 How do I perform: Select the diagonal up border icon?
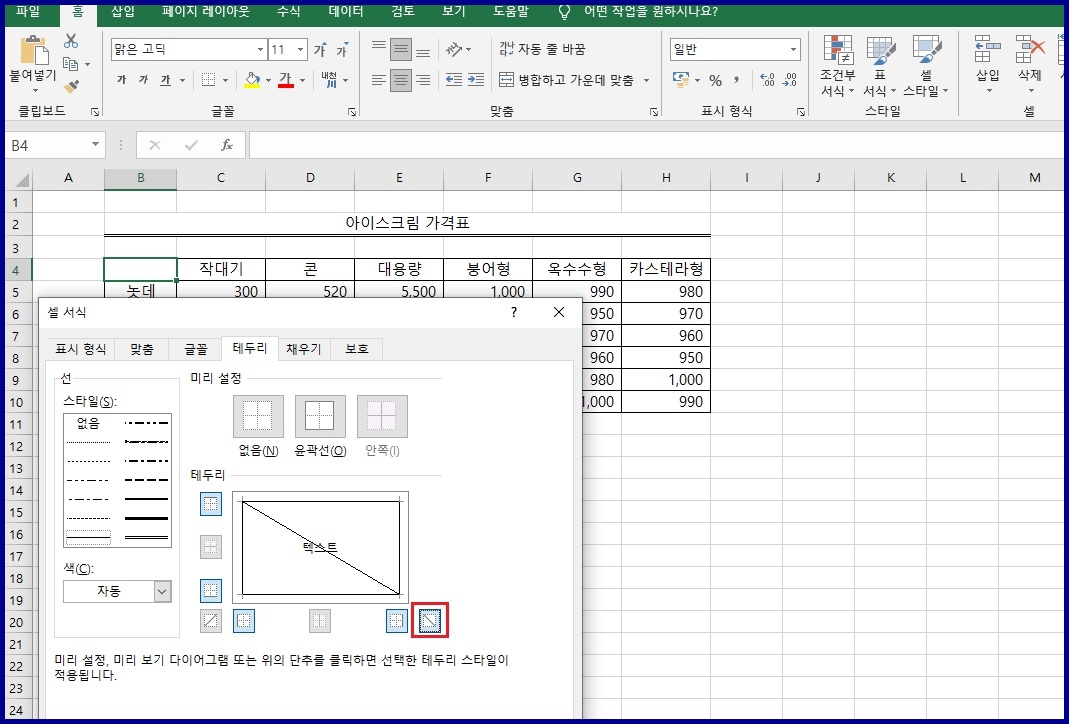210,620
